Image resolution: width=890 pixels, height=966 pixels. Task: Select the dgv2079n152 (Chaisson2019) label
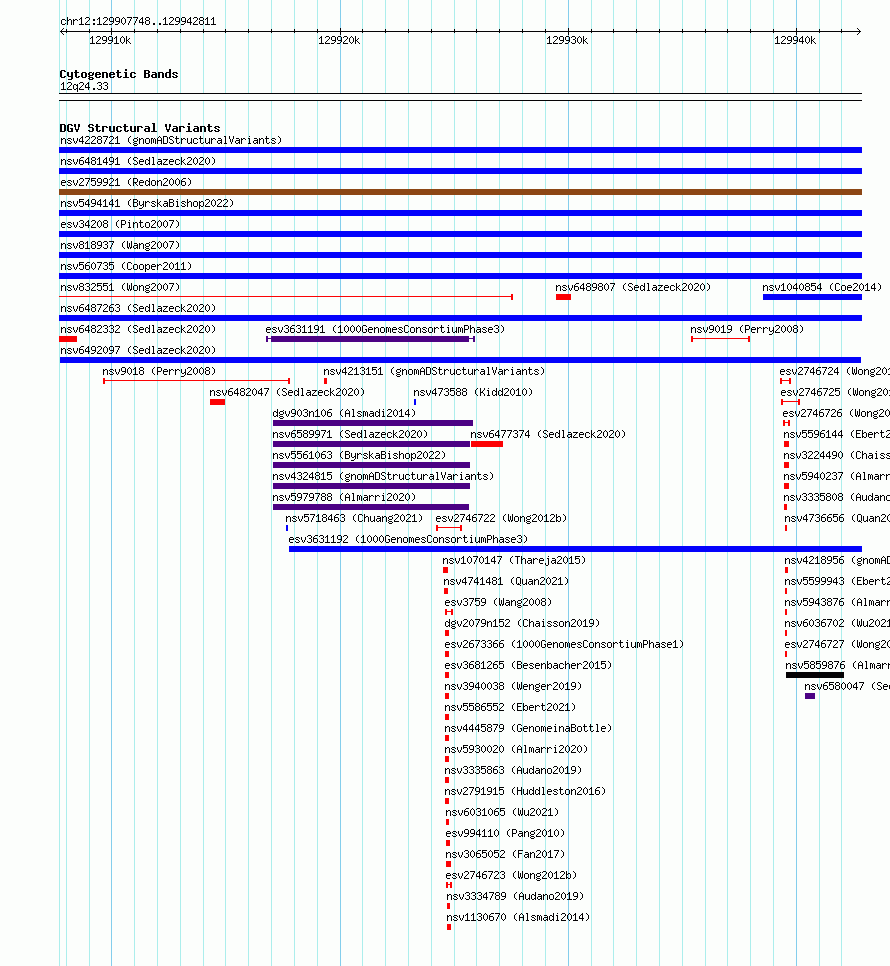click(522, 623)
